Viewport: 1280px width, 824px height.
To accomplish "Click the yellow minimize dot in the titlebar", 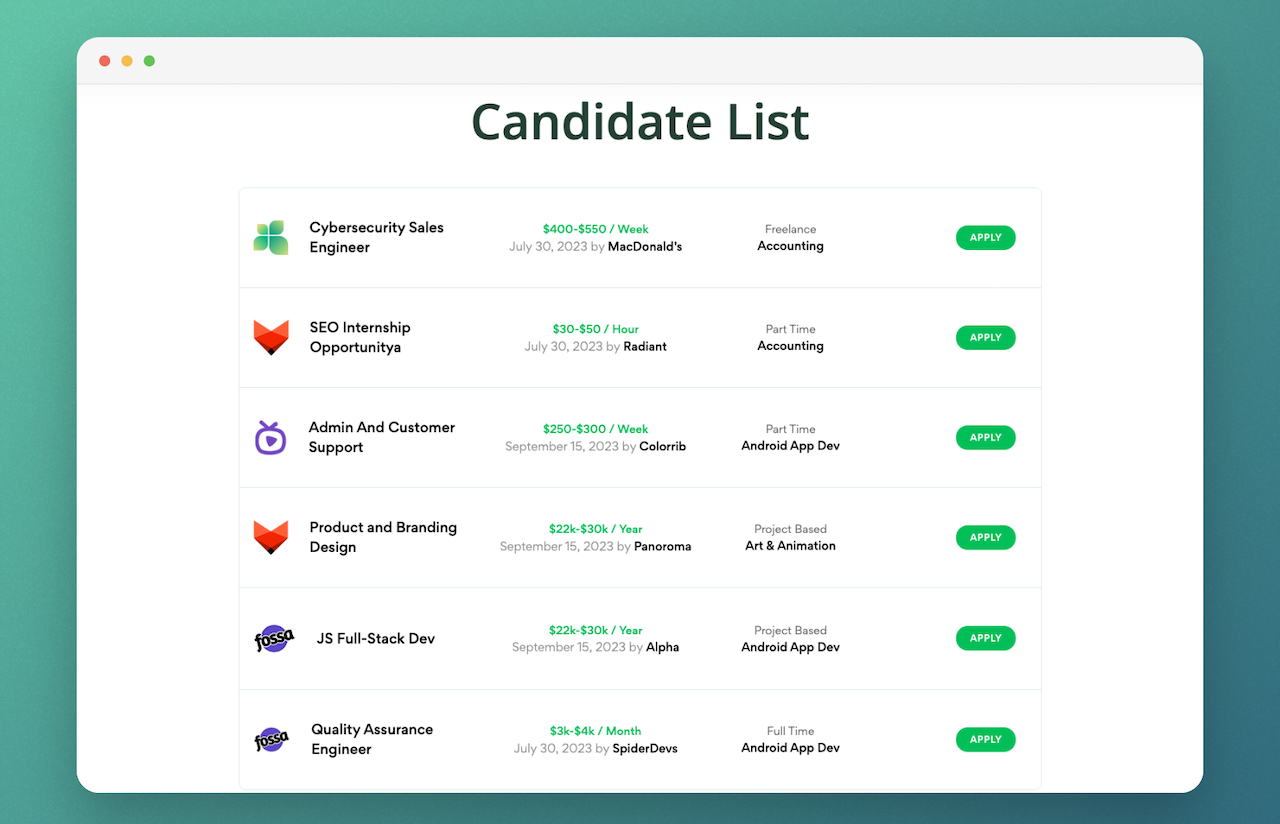I will tap(127, 60).
